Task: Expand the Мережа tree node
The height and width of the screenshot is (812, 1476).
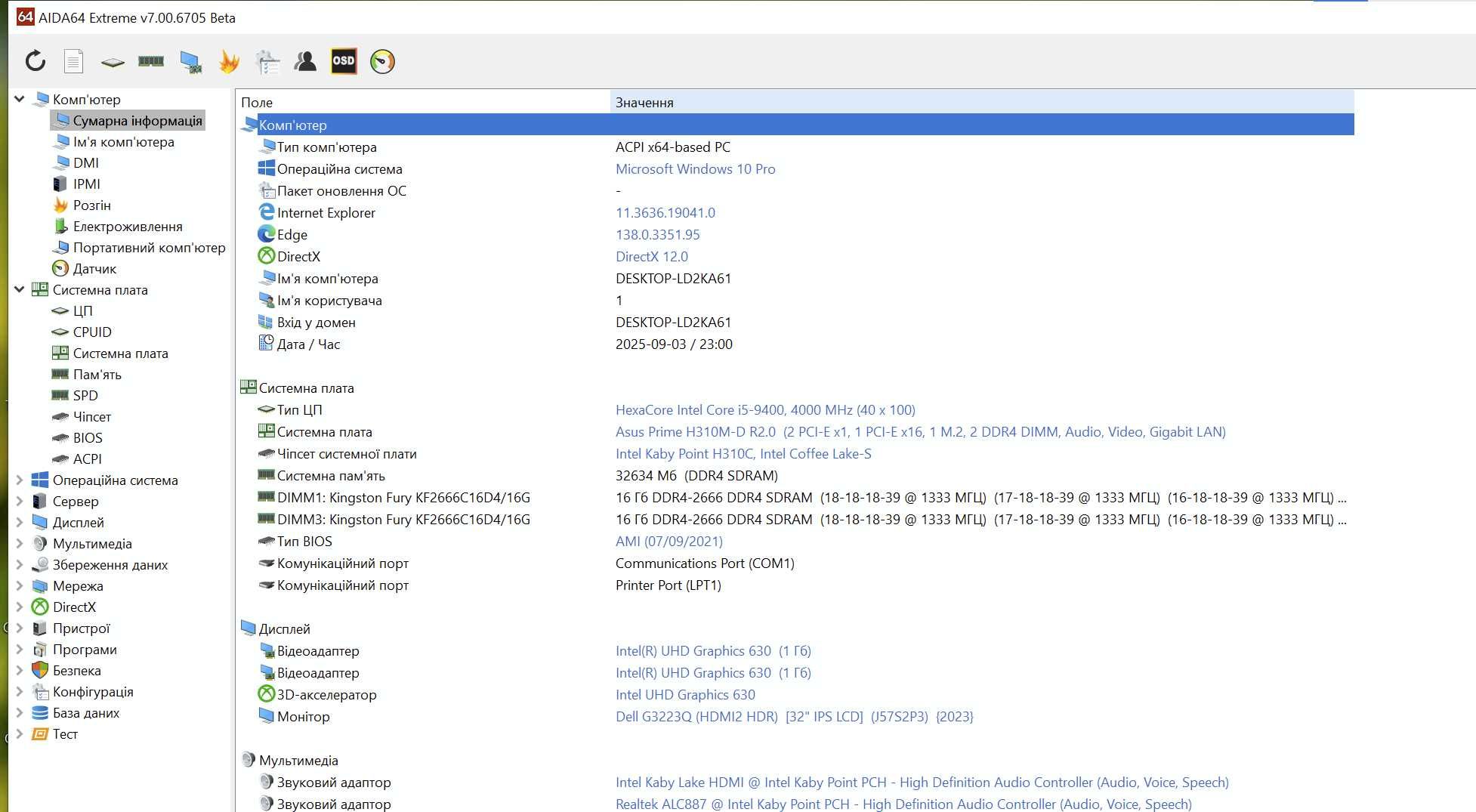Action: (x=20, y=585)
